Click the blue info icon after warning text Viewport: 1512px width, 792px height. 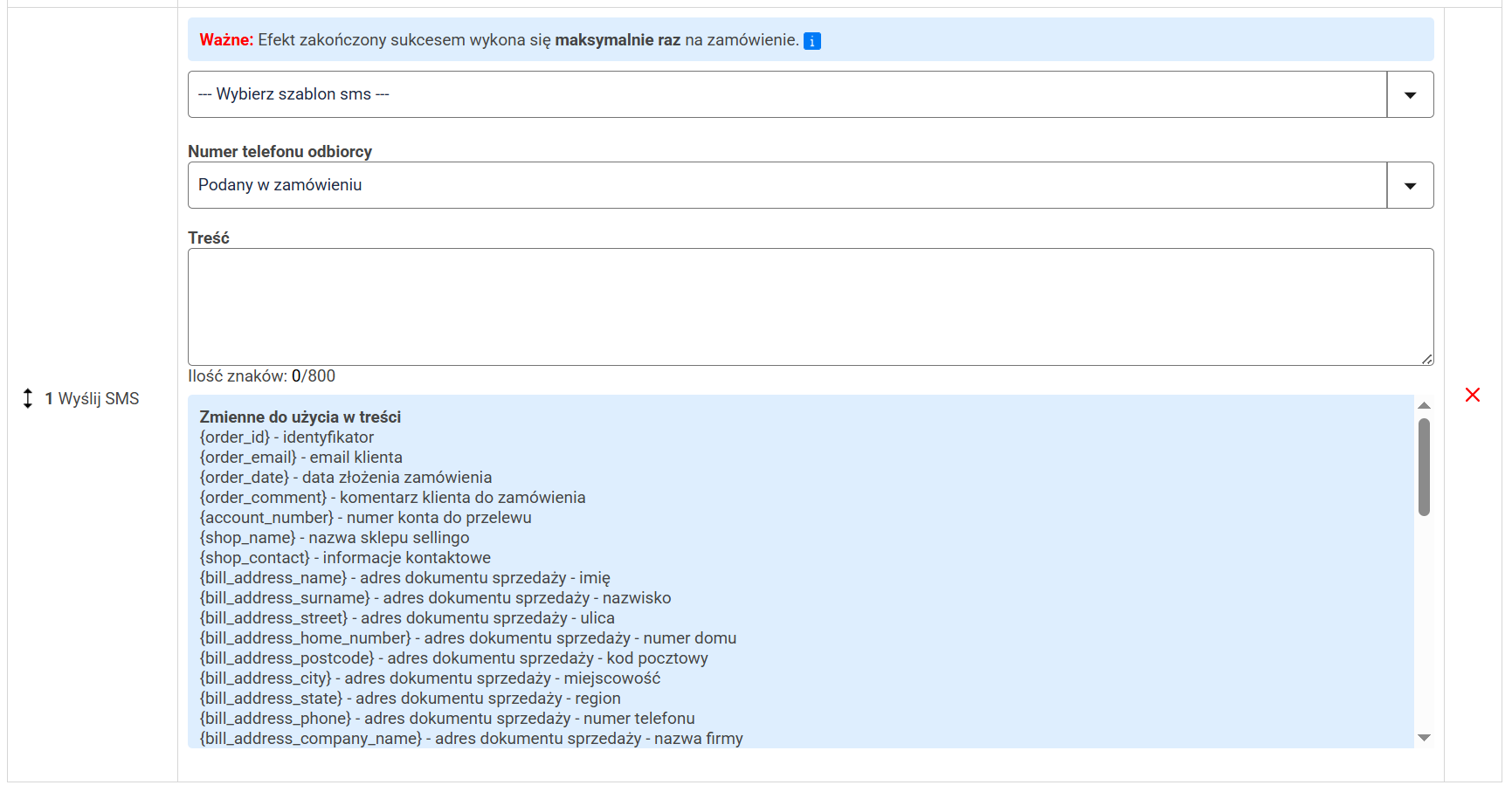tap(811, 41)
